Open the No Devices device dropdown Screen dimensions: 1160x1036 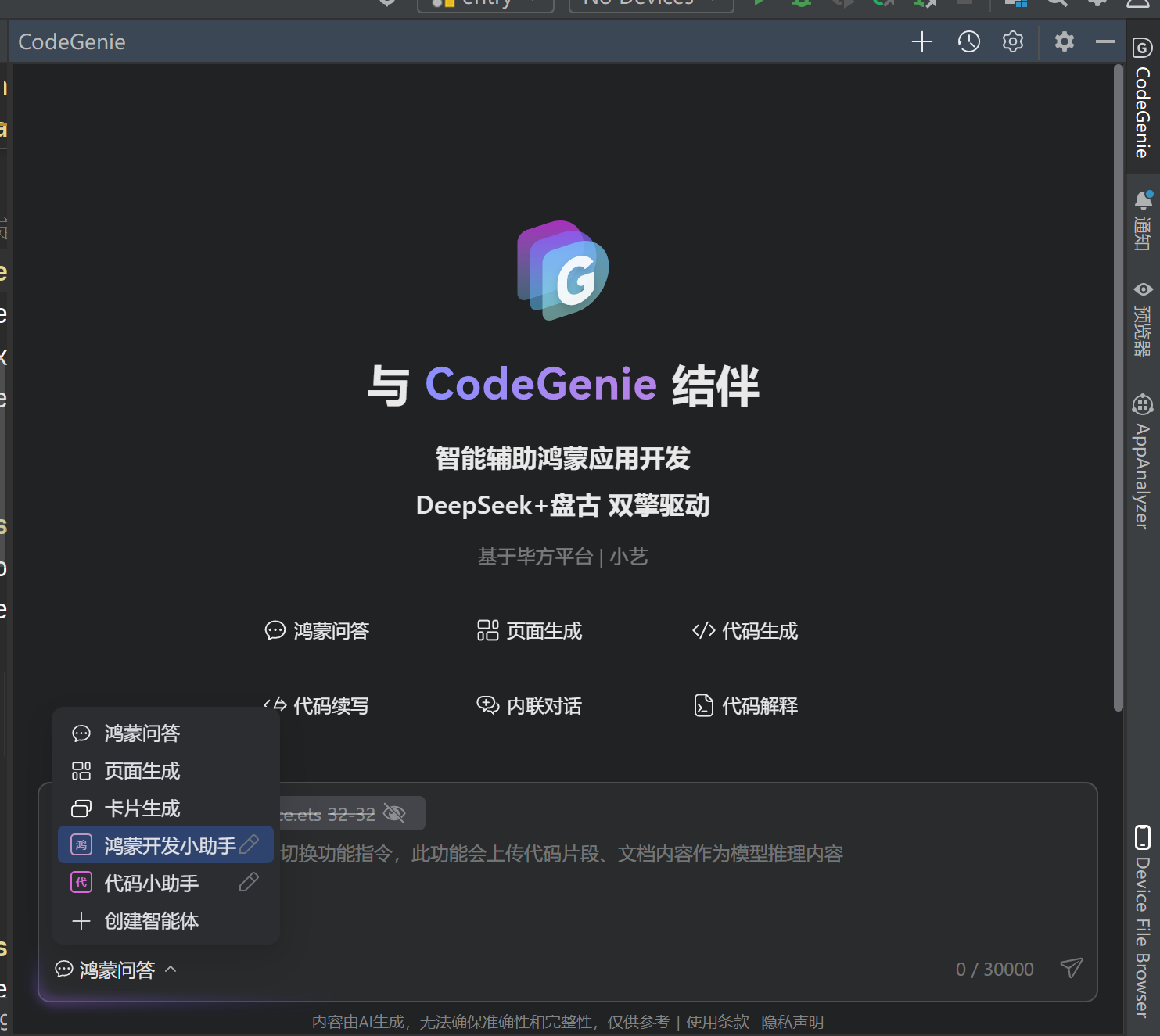[x=651, y=4]
